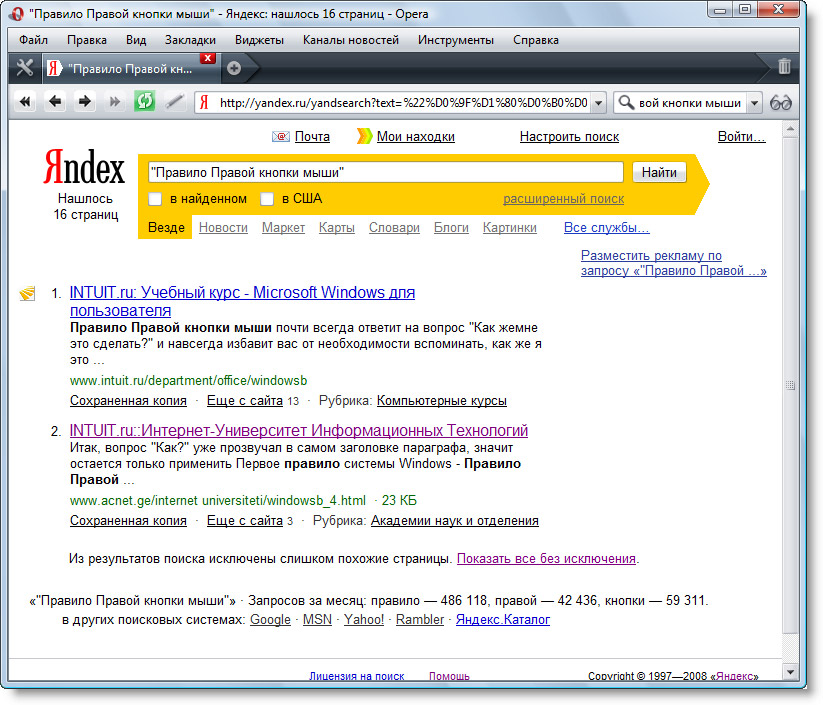This screenshot has width=823, height=705.
Task: Click Компьютерные курсы rubric link
Action: tap(442, 401)
